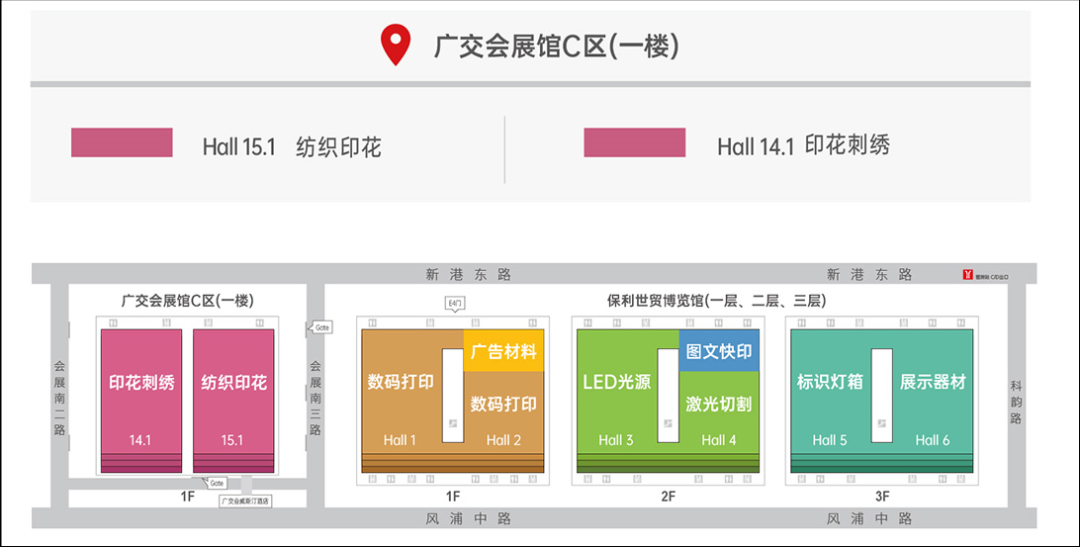This screenshot has height=547, width=1080.
Task: Click the 风浦中路 label below Hall 1 and Hall 2
Action: [468, 518]
